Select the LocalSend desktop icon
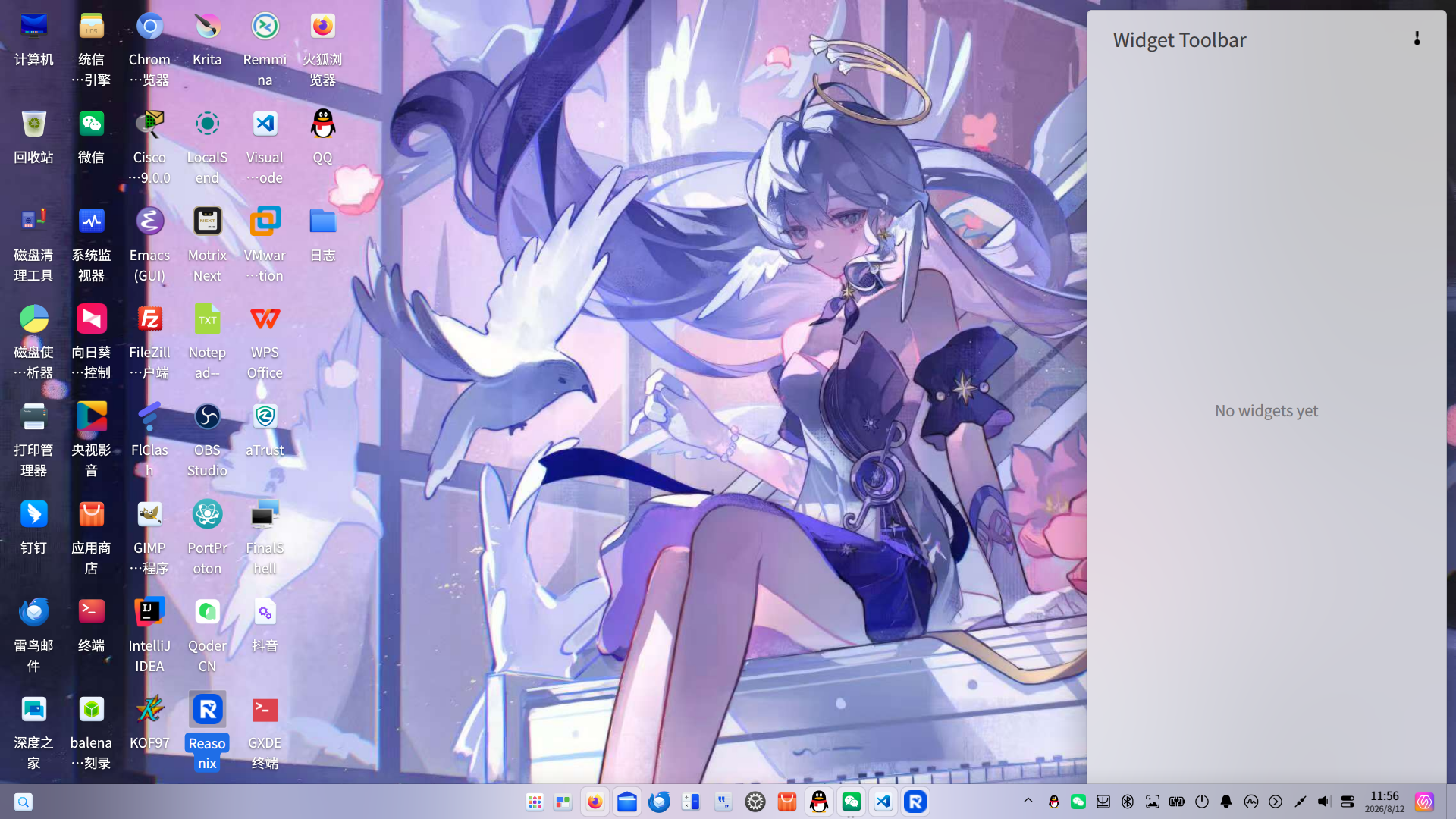 coord(207,124)
